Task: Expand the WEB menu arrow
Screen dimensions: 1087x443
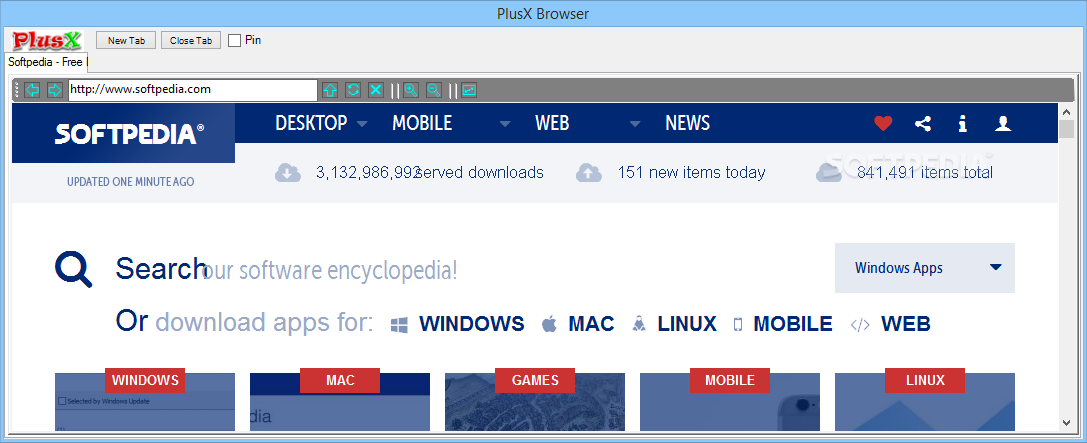Action: click(x=635, y=124)
